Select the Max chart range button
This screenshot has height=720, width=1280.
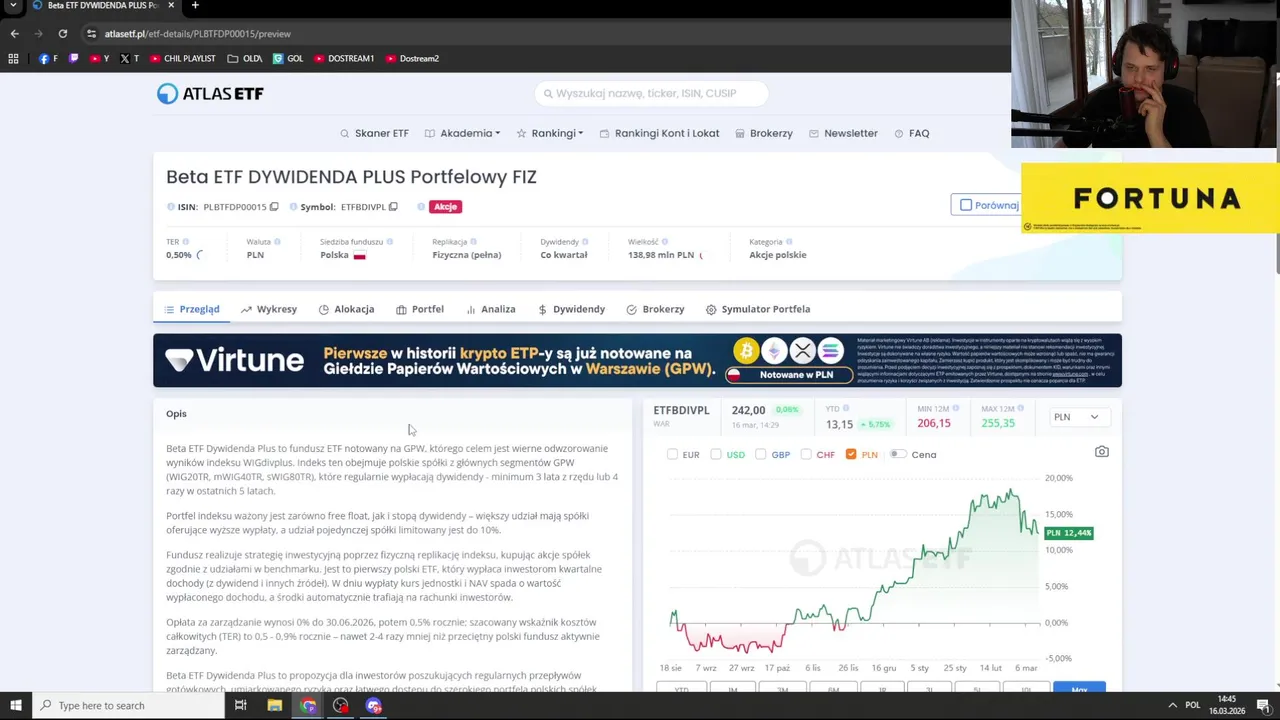pos(1079,687)
